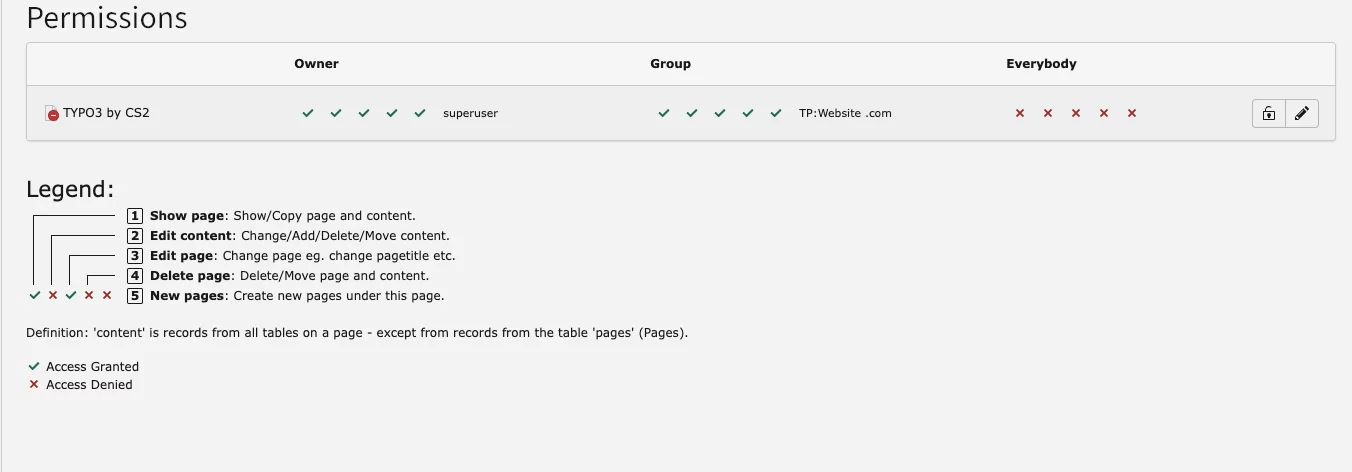Click the numbered 5 box for New pages
Screen dimensions: 1352x472
point(135,296)
